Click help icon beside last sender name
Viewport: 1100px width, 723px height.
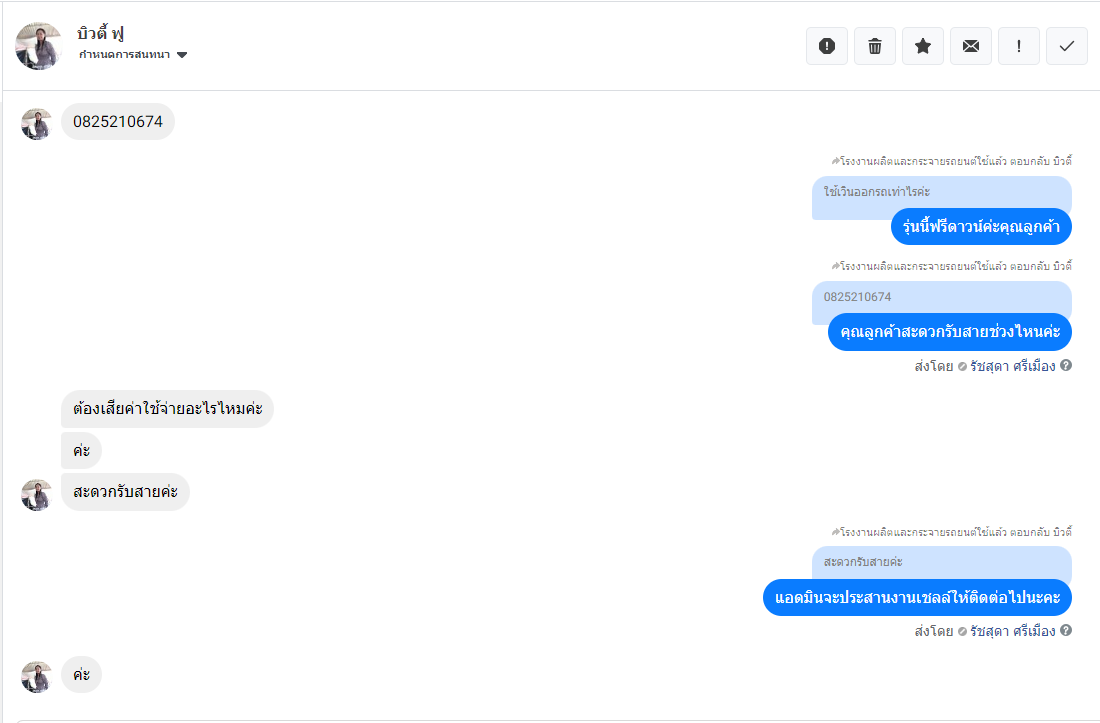(1066, 630)
